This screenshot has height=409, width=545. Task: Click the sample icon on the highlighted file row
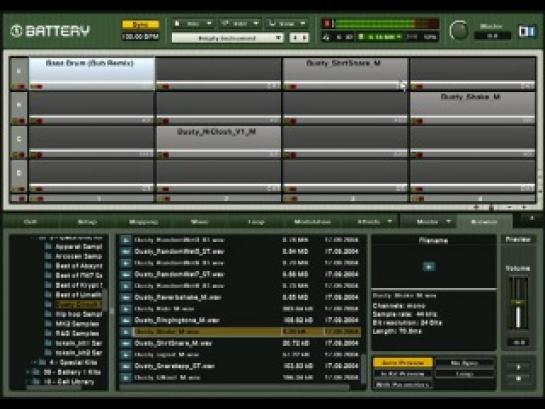[x=125, y=332]
